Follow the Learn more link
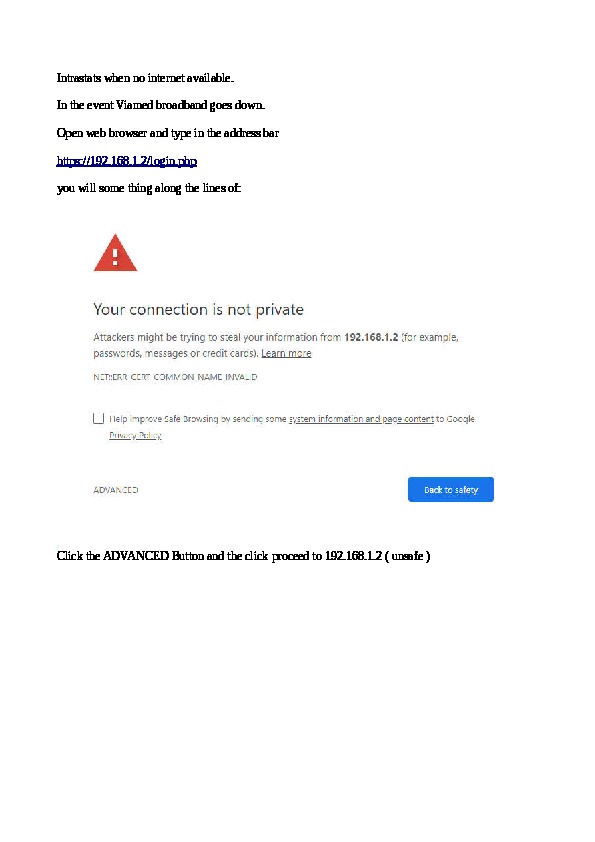Viewport: 595px width, 842px height. tap(286, 353)
